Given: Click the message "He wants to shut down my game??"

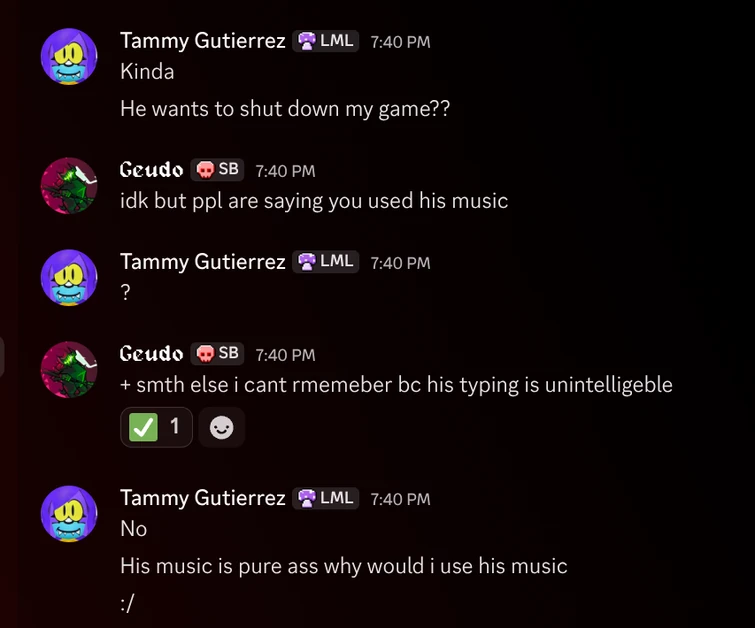Looking at the screenshot, I should point(285,109).
